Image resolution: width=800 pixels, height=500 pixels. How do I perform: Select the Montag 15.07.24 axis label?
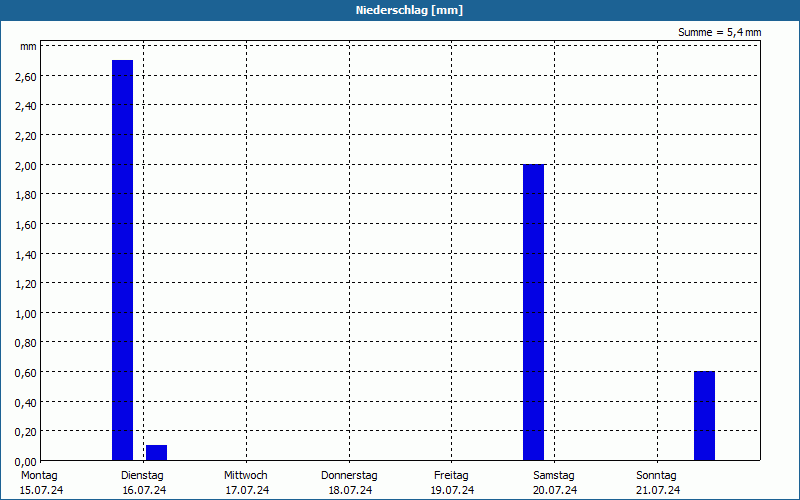pyautogui.click(x=41, y=483)
